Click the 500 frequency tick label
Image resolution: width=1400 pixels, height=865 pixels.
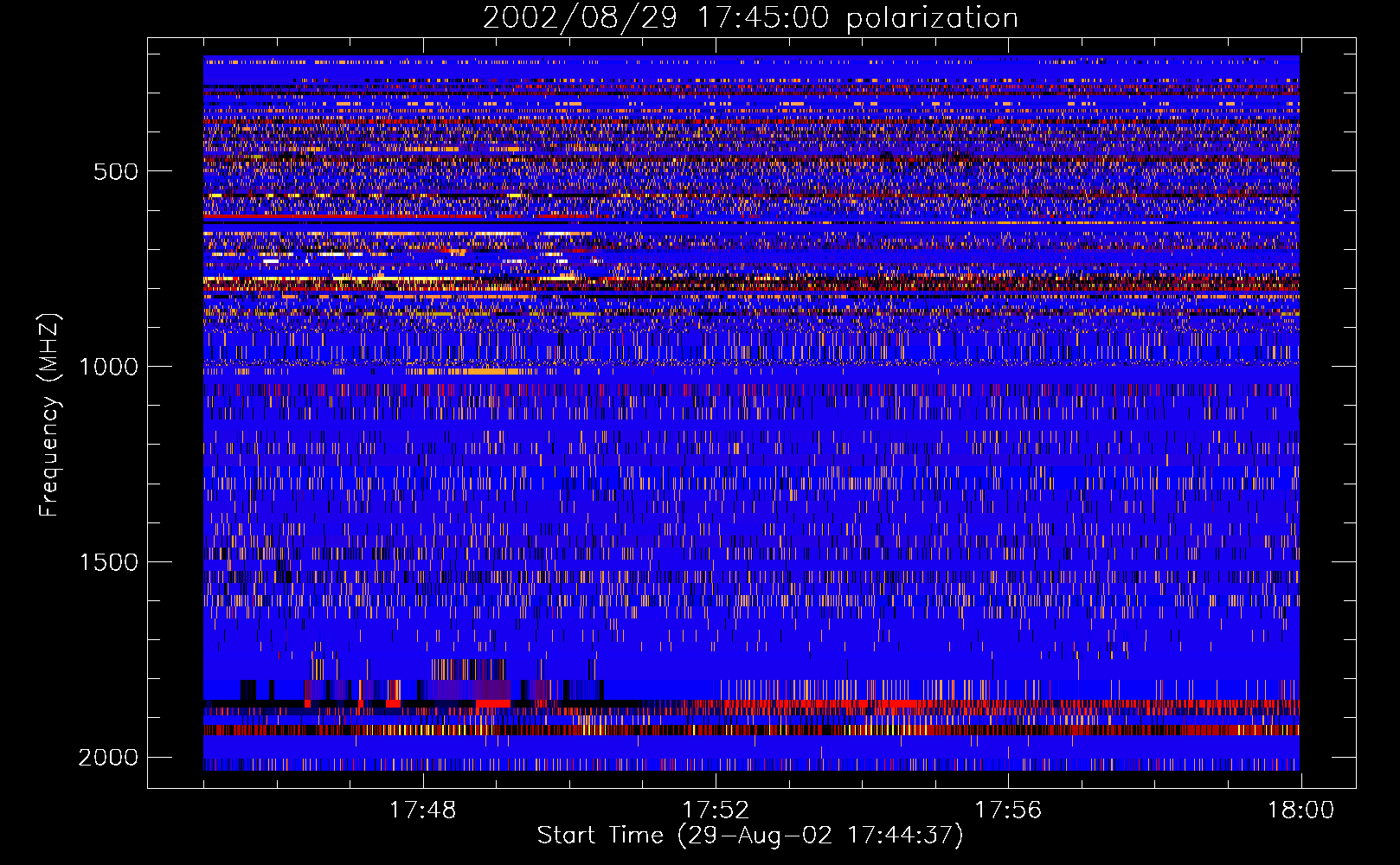pyautogui.click(x=116, y=171)
